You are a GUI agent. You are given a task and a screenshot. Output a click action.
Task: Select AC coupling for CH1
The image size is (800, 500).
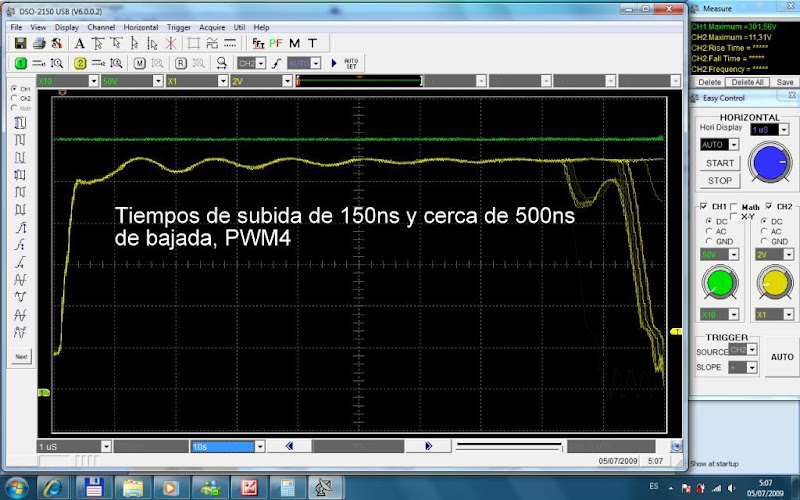click(709, 232)
